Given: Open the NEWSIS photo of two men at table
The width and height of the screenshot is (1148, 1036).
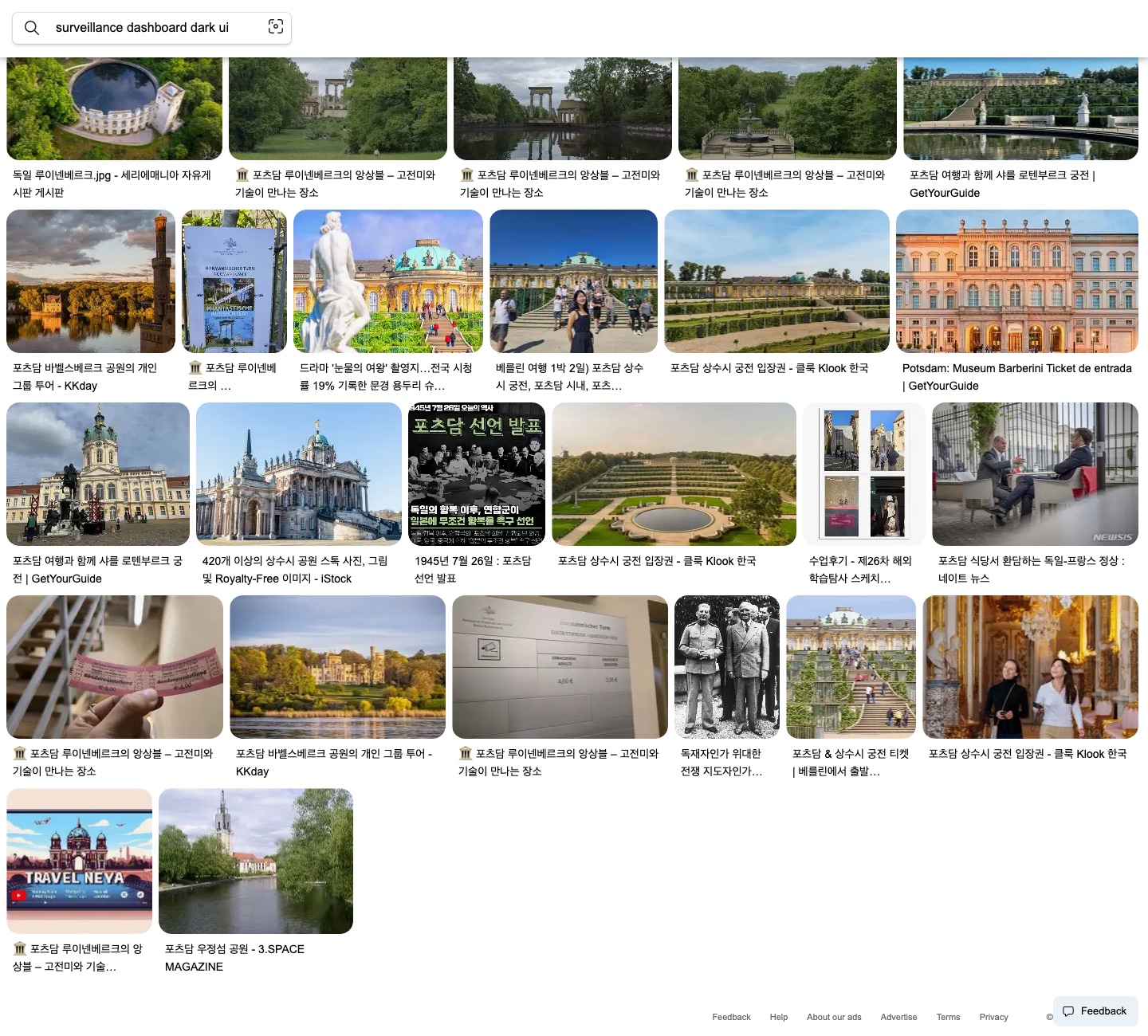Looking at the screenshot, I should coord(1035,474).
